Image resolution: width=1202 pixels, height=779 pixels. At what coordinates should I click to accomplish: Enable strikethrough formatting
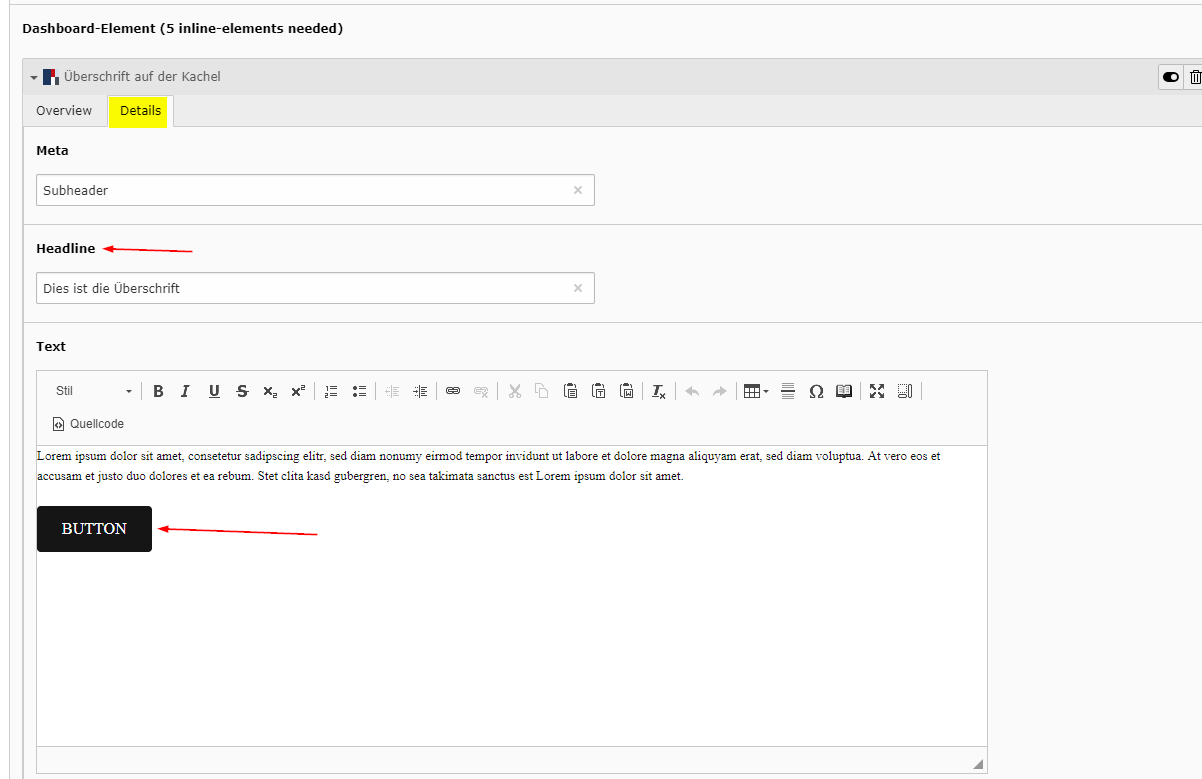click(x=242, y=391)
